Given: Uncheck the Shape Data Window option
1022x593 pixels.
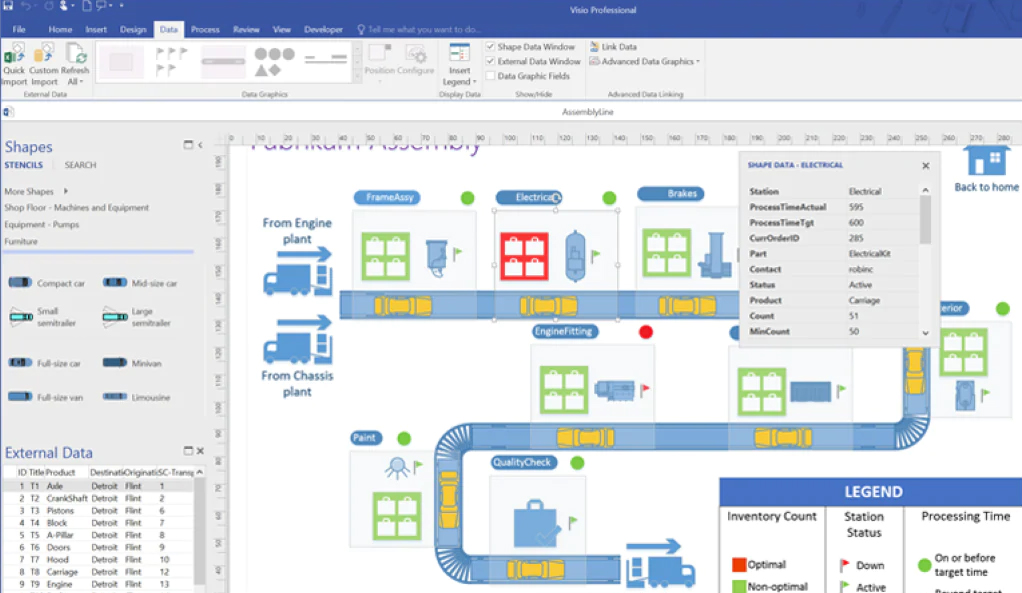Looking at the screenshot, I should [490, 46].
